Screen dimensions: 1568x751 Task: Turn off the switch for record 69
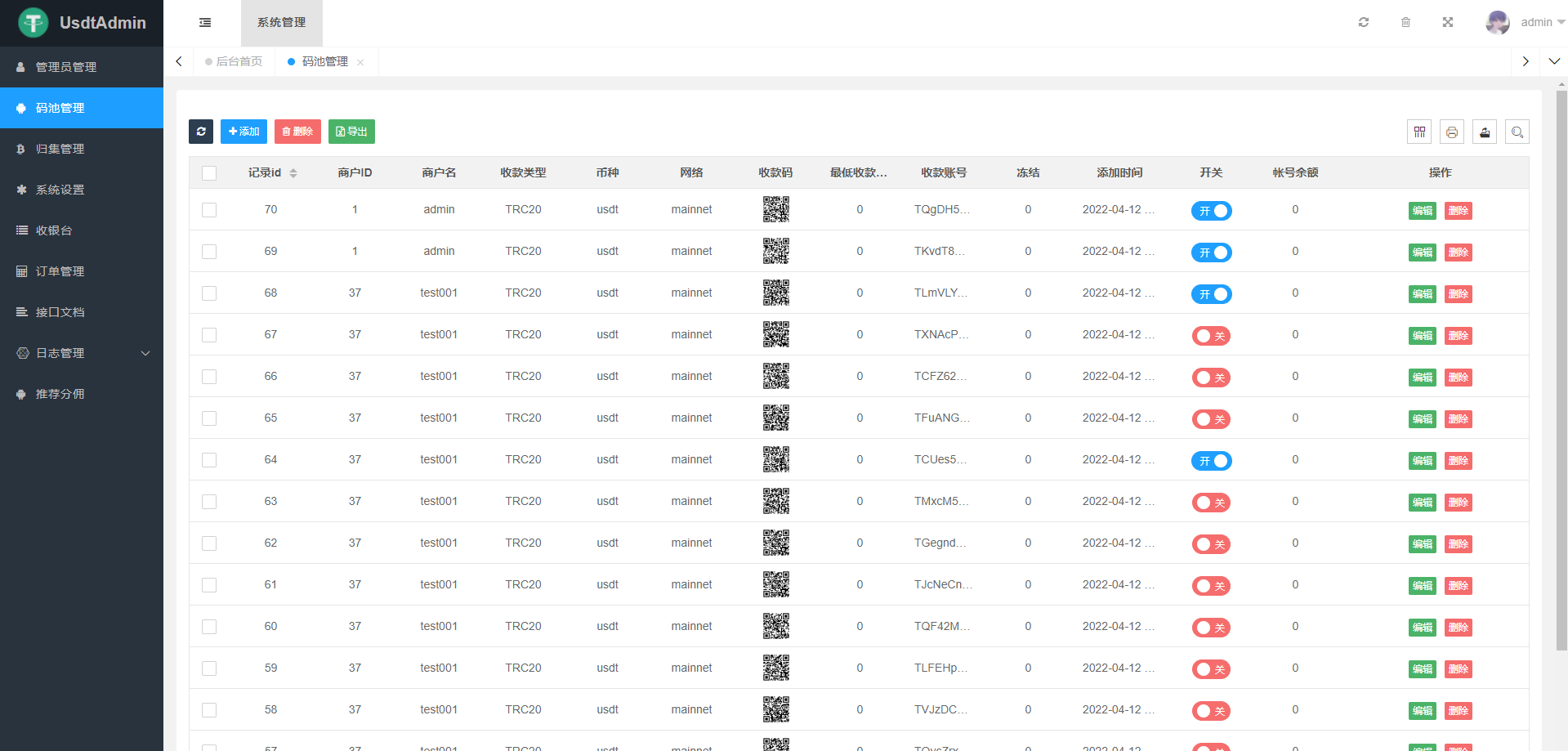(x=1211, y=253)
